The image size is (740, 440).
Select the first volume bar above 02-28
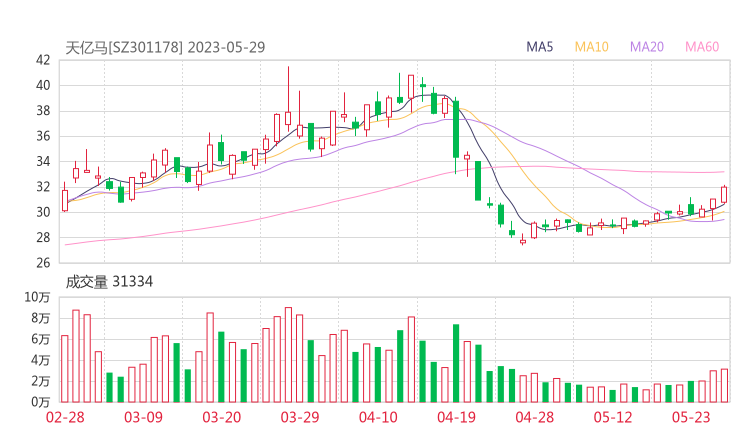[x=65, y=369]
